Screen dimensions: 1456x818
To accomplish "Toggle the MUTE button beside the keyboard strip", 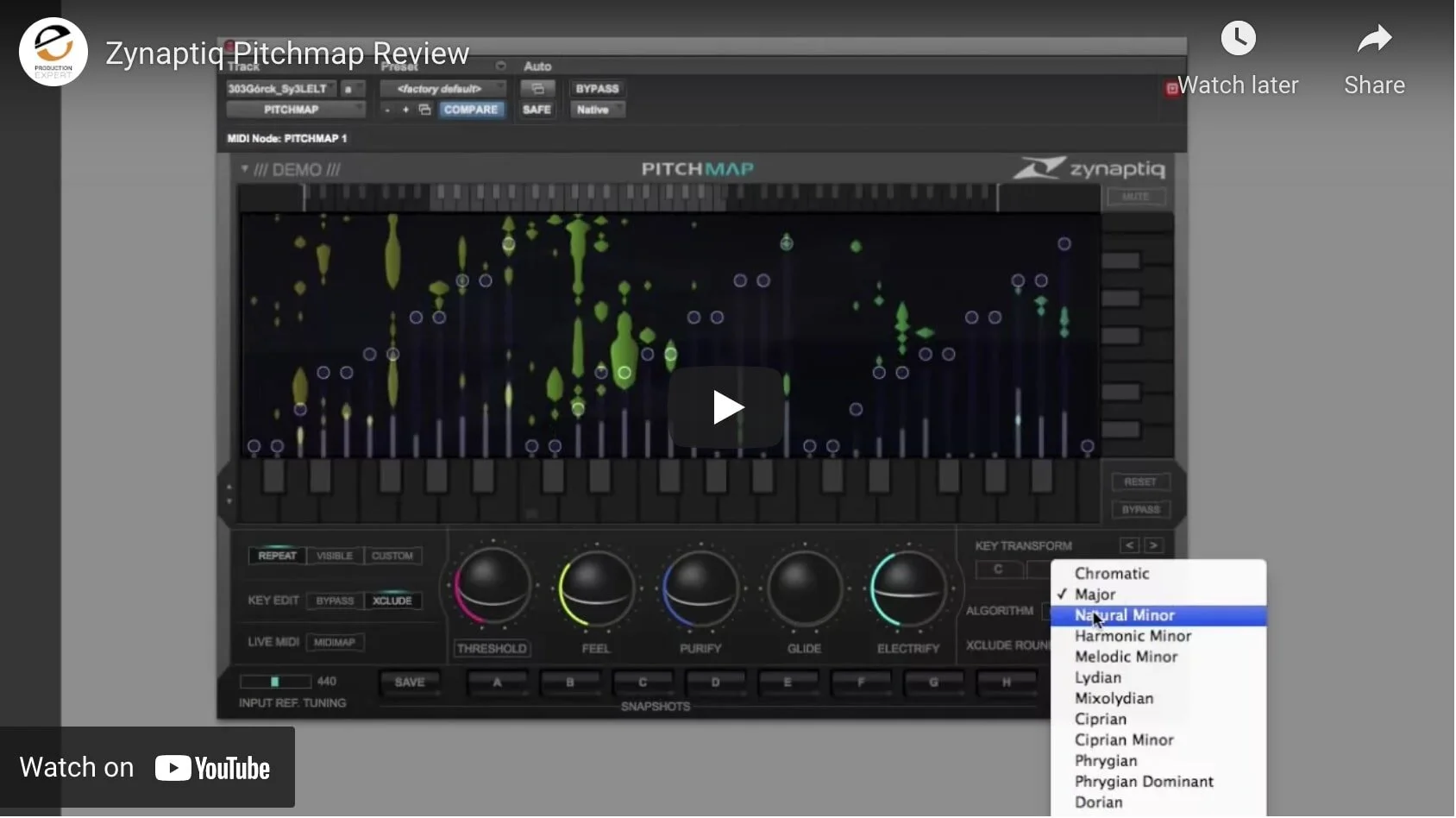I will click(1135, 197).
